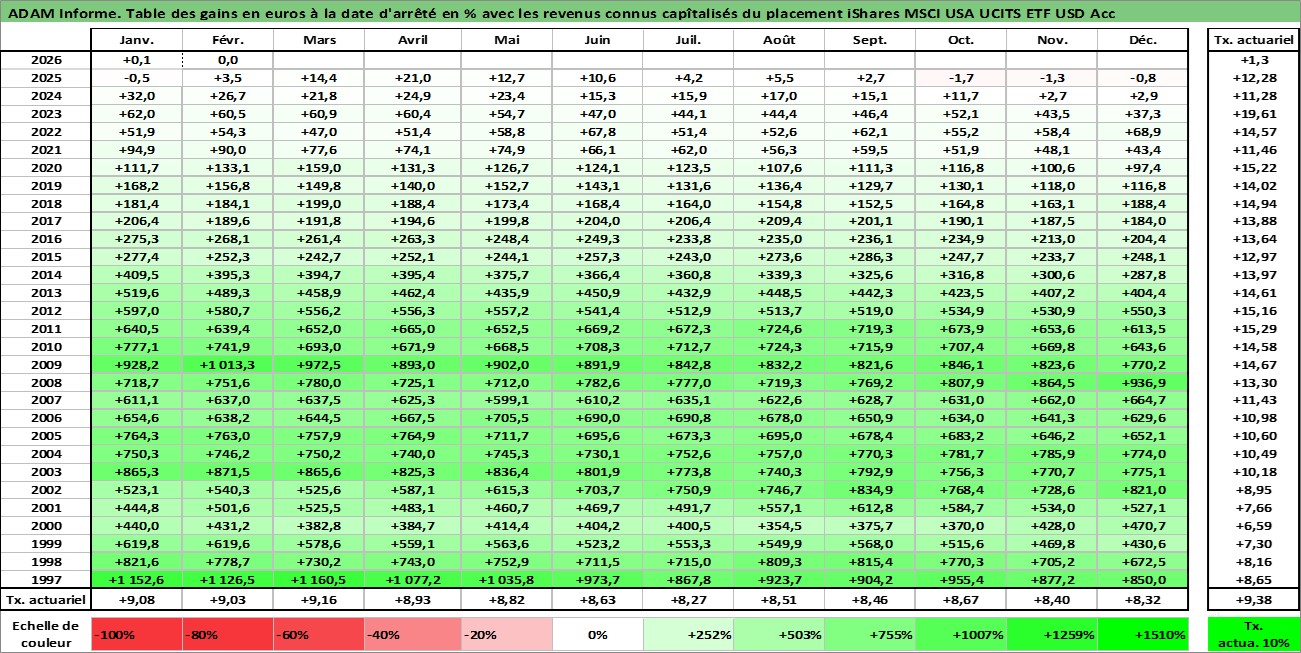Select the 2000 August cell '+354,5'

click(779, 525)
